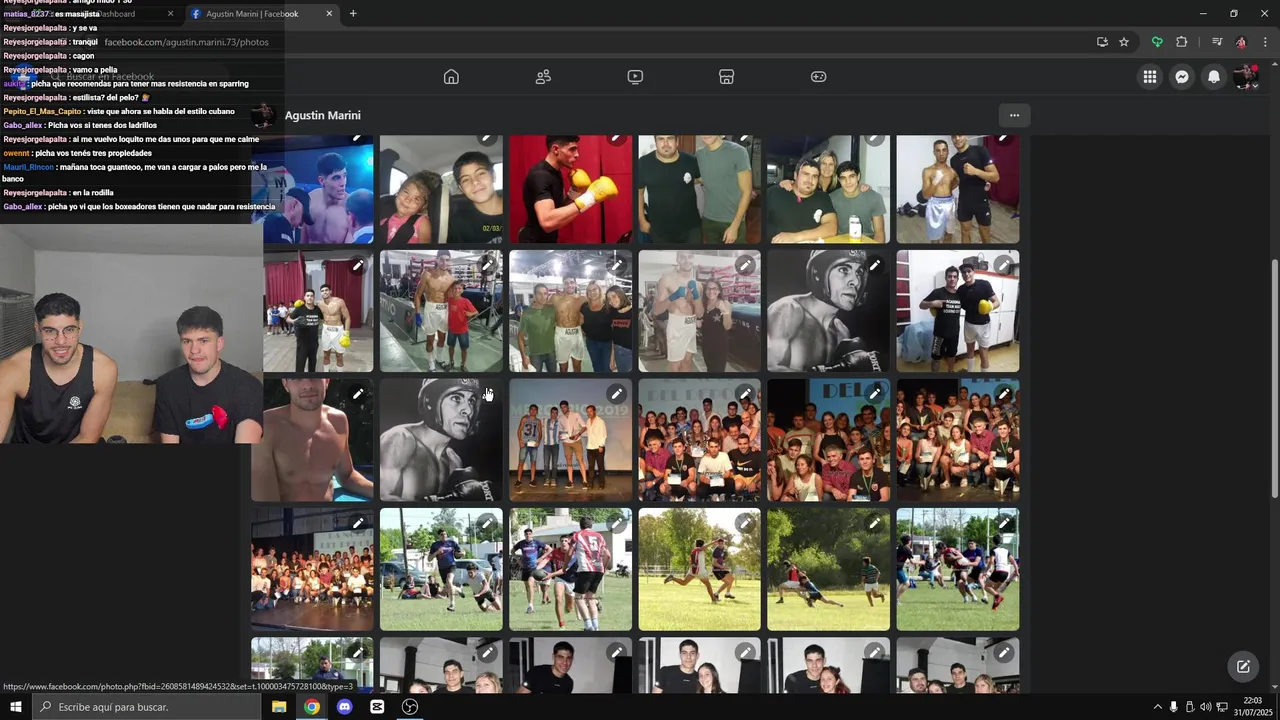Open the selfie with little girl photo

[441, 190]
